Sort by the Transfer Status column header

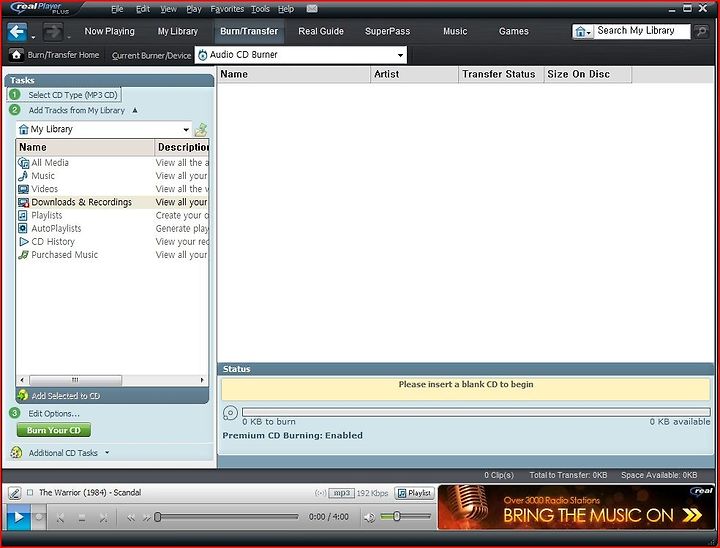pos(501,74)
